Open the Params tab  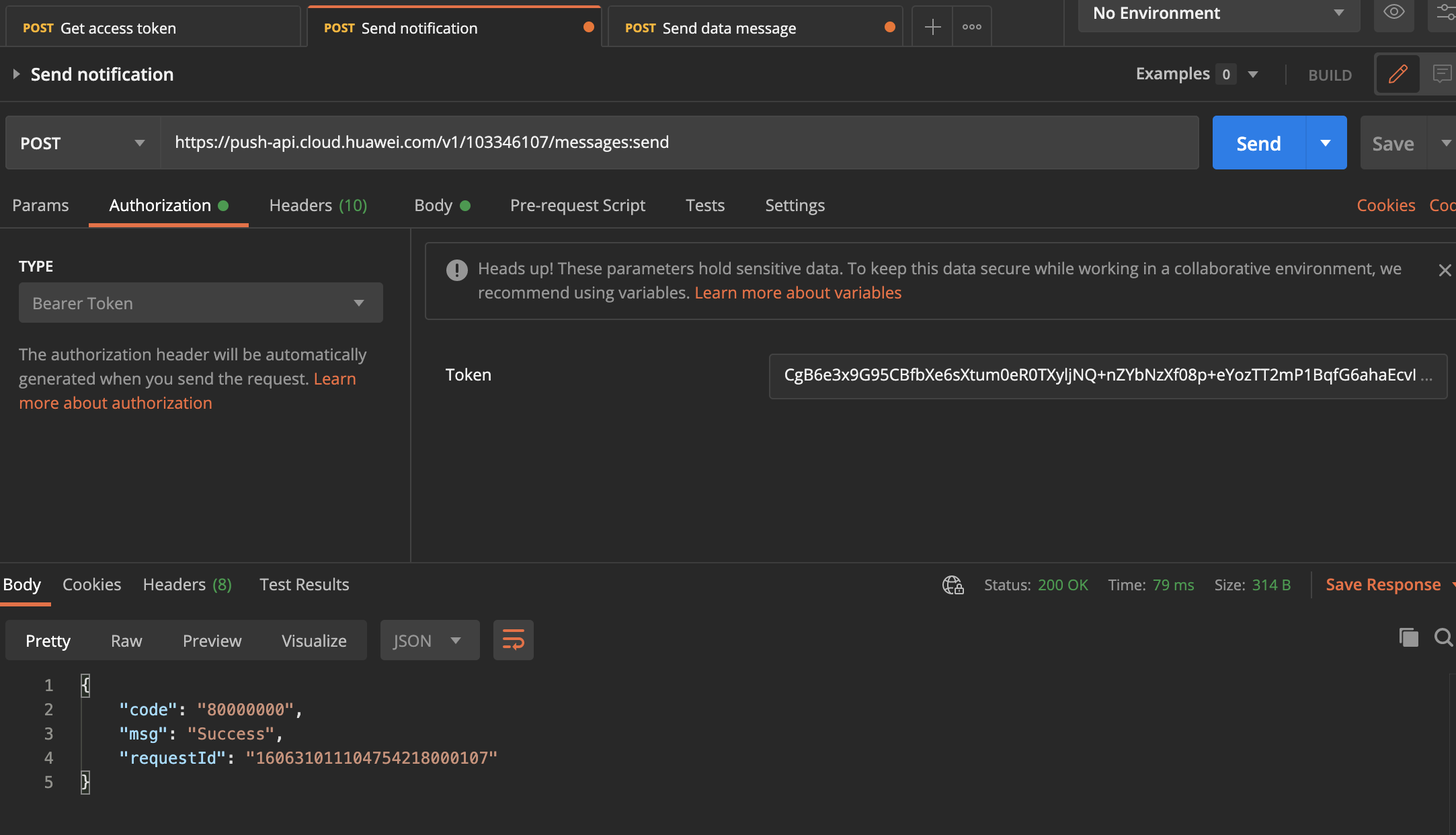40,205
